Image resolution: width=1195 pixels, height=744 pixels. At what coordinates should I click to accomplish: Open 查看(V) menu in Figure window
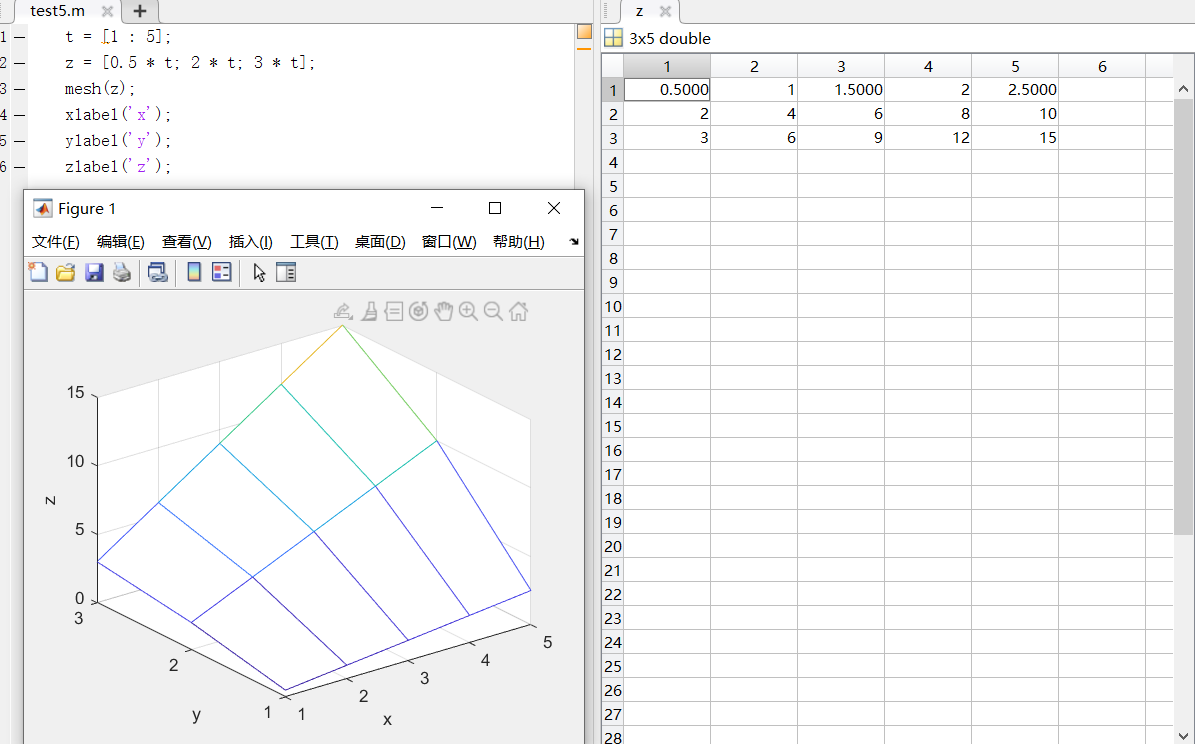click(186, 242)
